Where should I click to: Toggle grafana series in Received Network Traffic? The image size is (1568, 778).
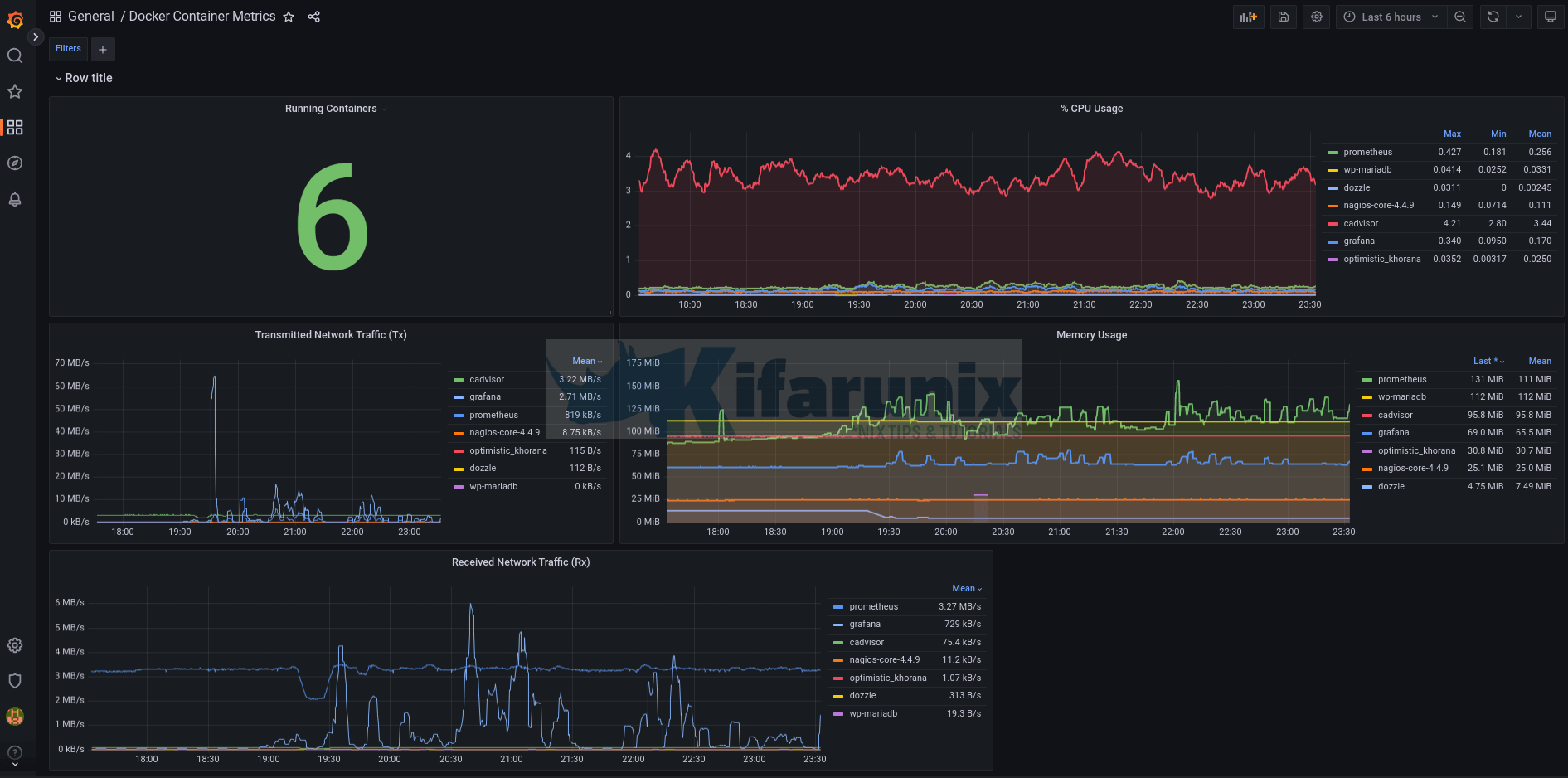pos(864,624)
